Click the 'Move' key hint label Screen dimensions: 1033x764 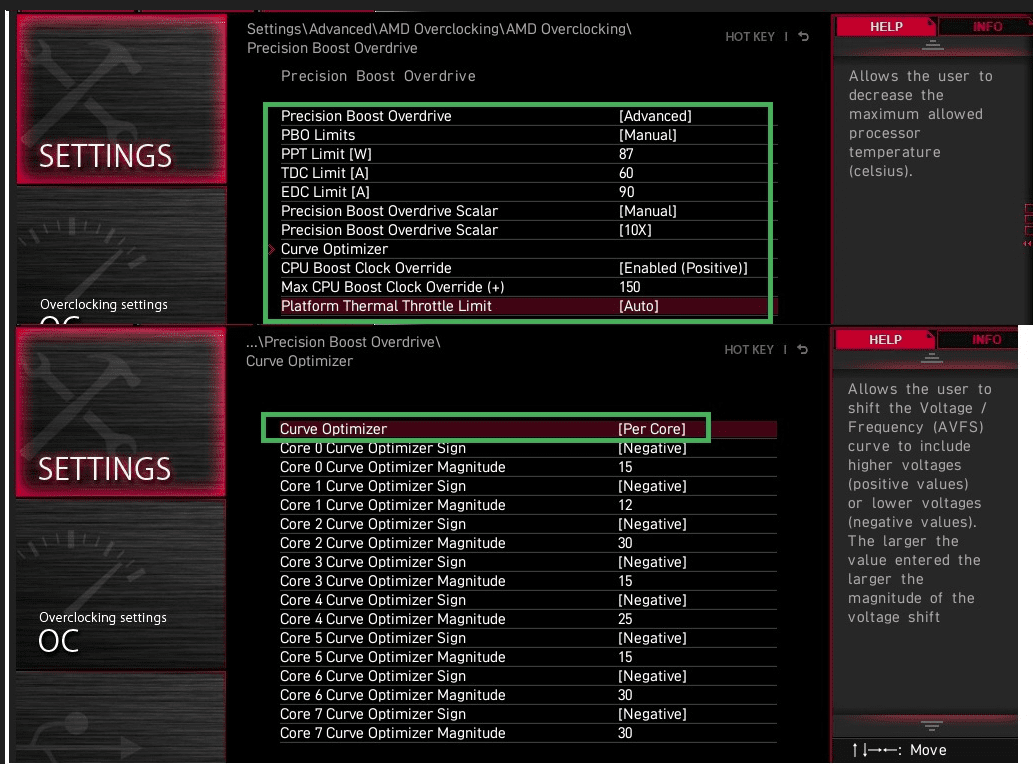pyautogui.click(x=928, y=750)
